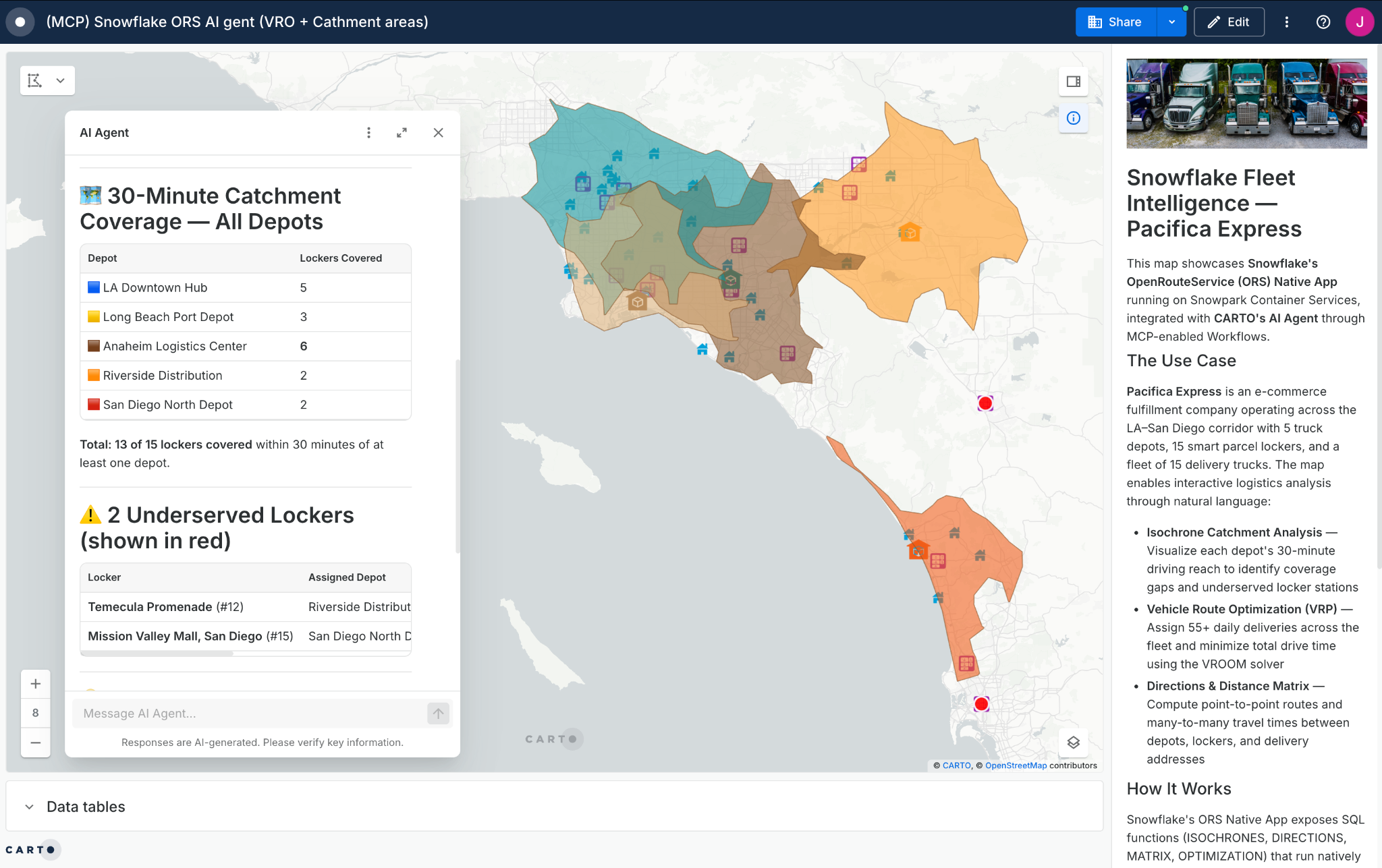1382x868 pixels.
Task: Expand the AI Agent panel to fullscreen
Action: tap(402, 133)
